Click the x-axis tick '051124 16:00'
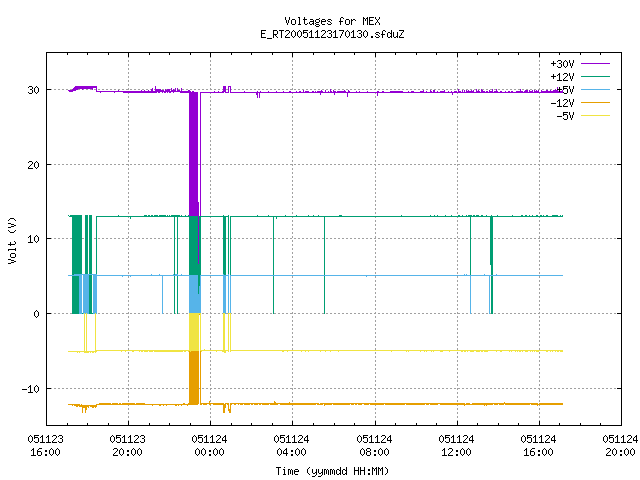Viewport: 640px width, 480px height. [x=538, y=446]
